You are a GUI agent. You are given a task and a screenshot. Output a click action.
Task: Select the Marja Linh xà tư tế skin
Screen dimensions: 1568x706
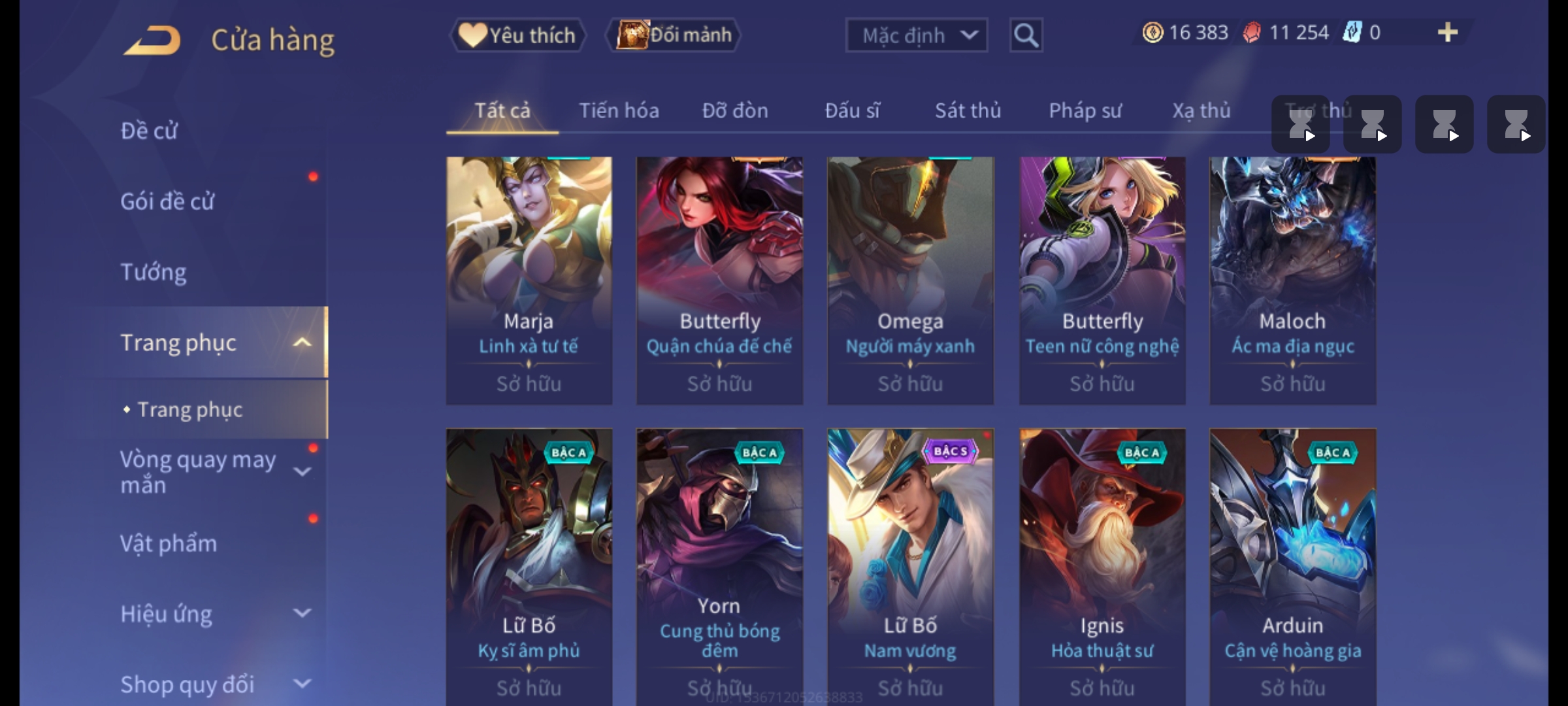[529, 280]
